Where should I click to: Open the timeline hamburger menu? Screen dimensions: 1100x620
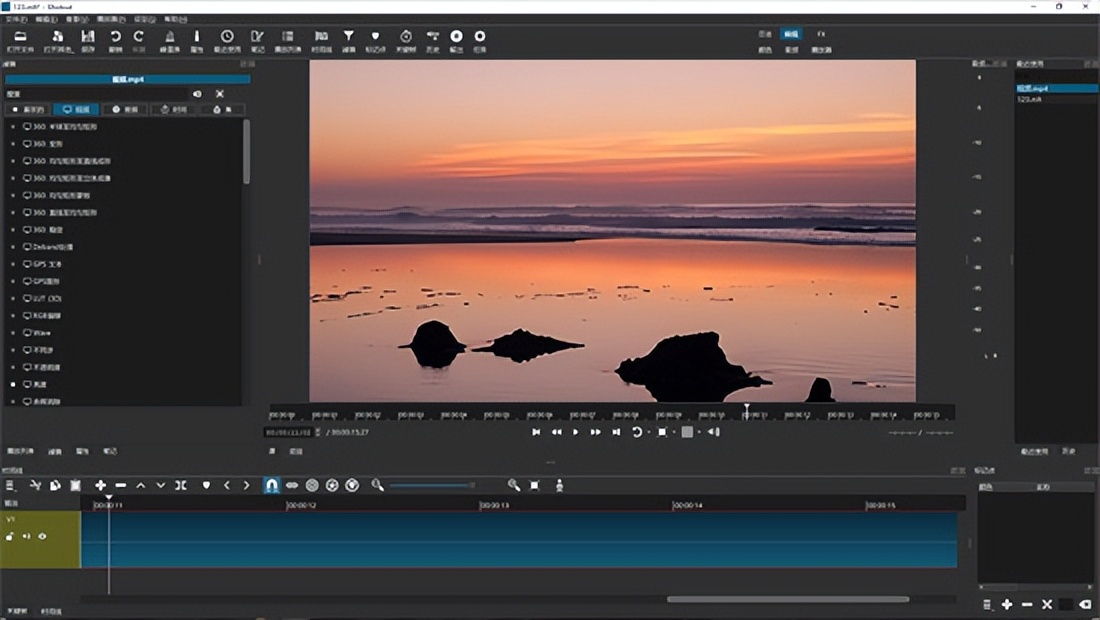[10, 485]
